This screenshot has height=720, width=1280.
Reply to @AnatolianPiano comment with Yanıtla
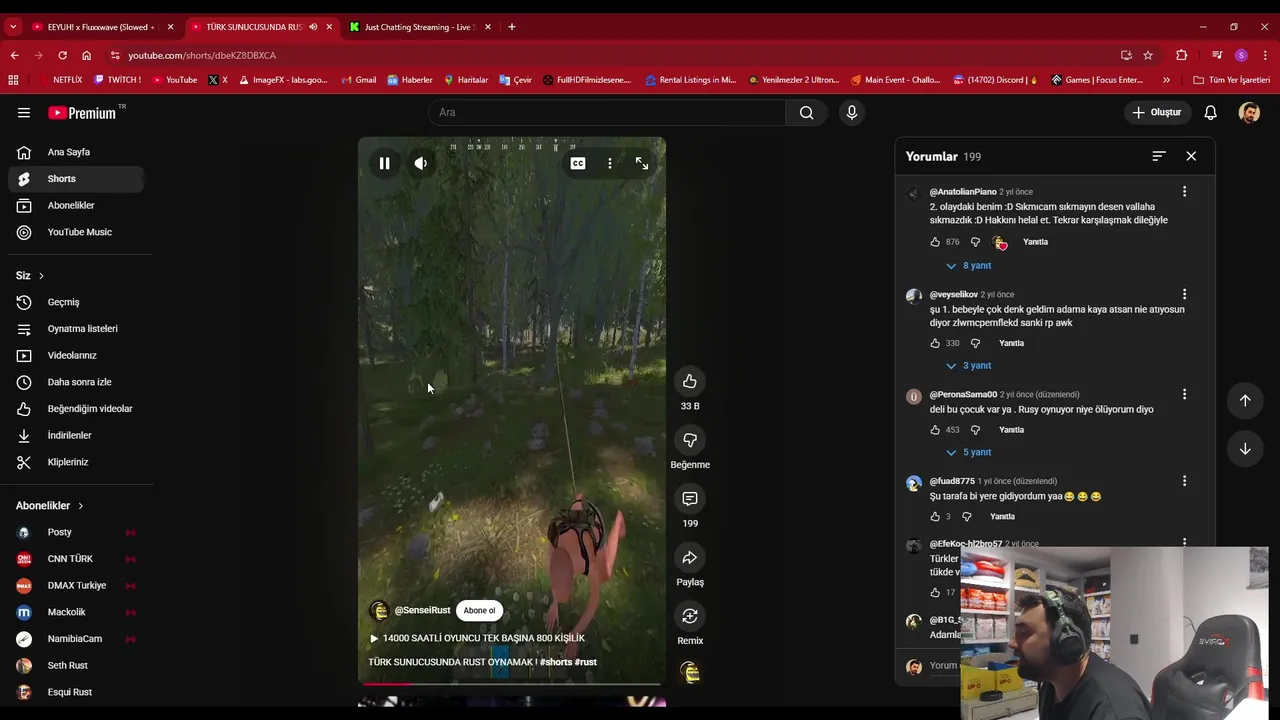coord(1035,242)
